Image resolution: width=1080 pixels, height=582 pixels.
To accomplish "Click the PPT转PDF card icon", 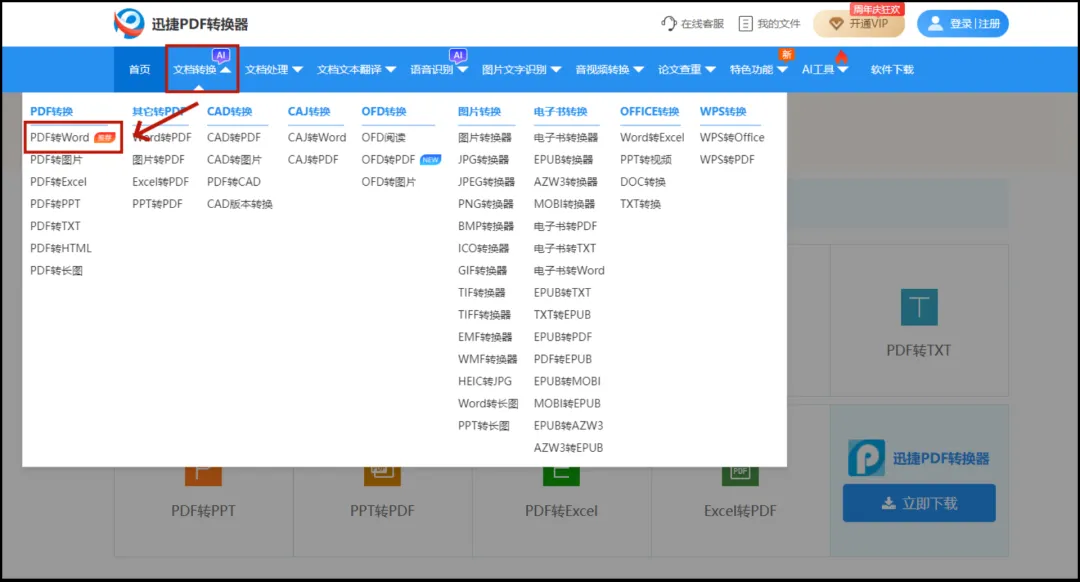I will (x=382, y=476).
